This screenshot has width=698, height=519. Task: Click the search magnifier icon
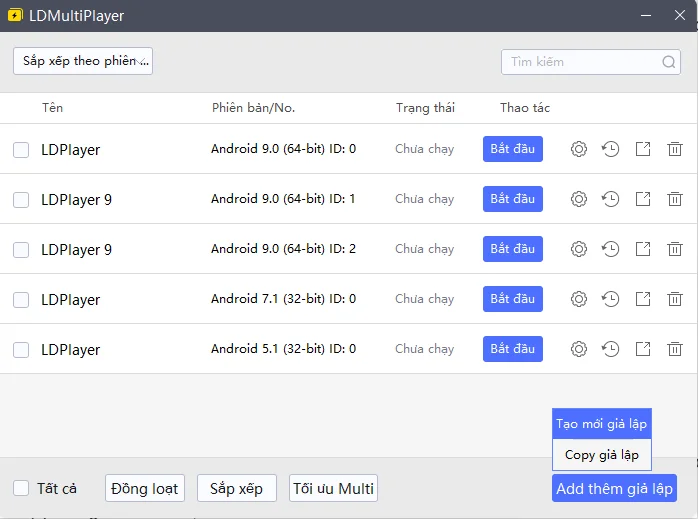click(x=669, y=62)
